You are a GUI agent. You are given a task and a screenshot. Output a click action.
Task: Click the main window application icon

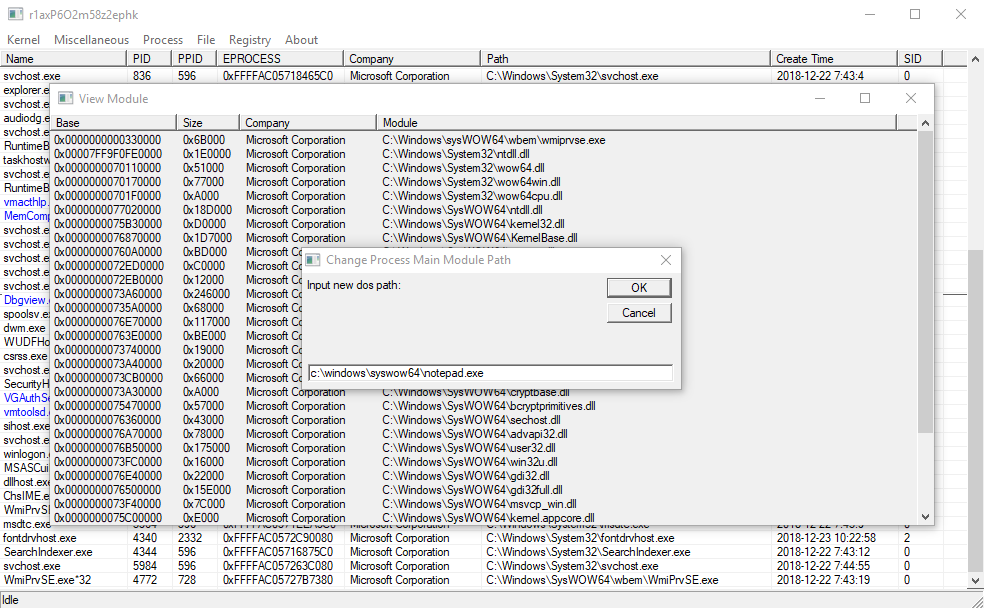pos(16,14)
